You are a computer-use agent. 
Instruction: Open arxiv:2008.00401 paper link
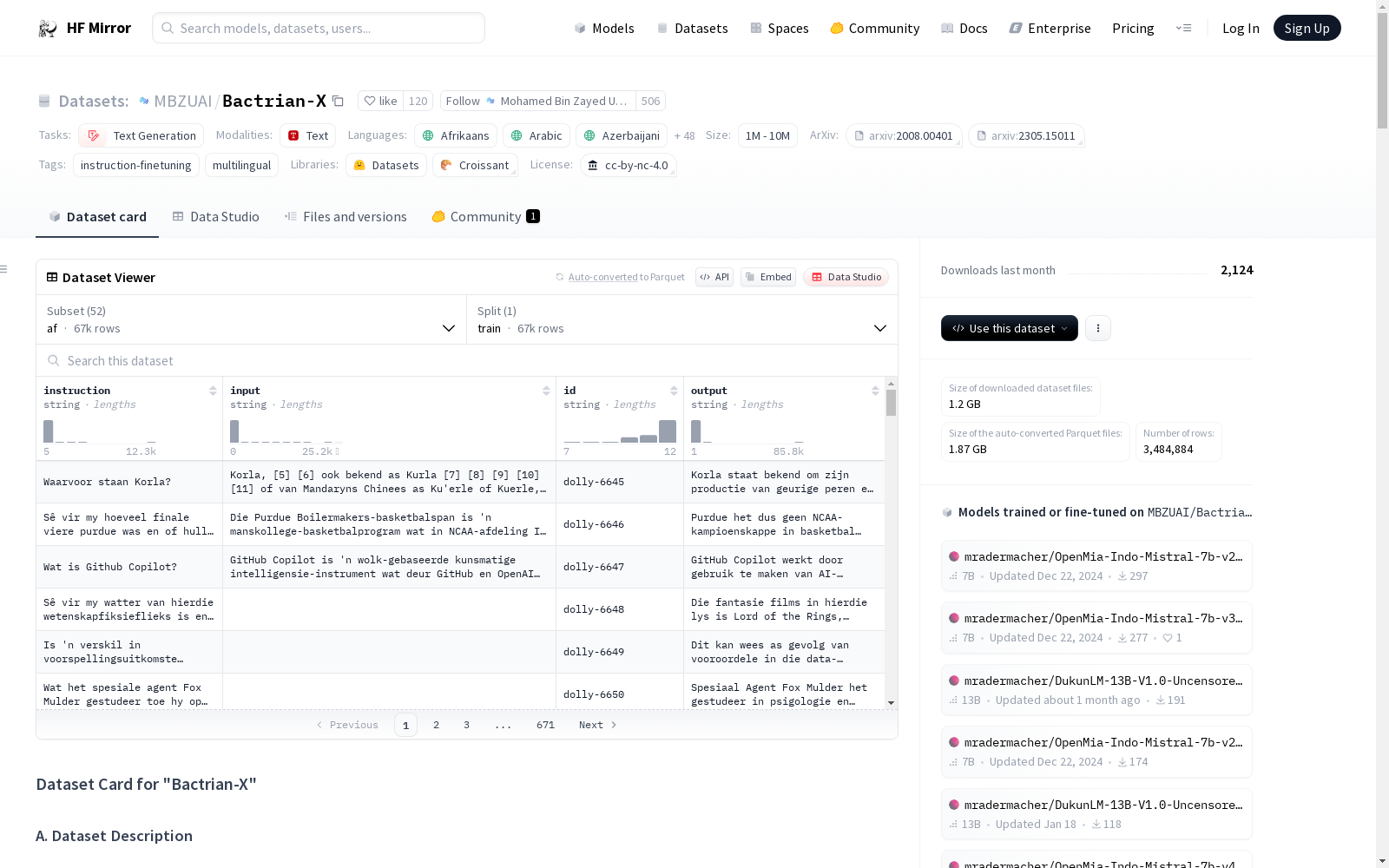tap(904, 135)
